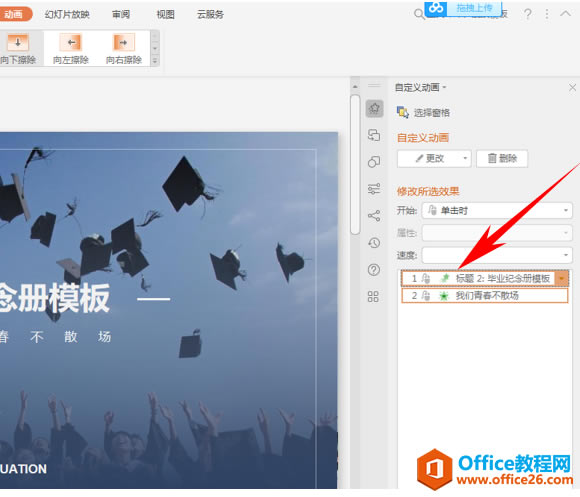
Task: Click the vertical scrollbar beside the slide
Action: coord(355,165)
